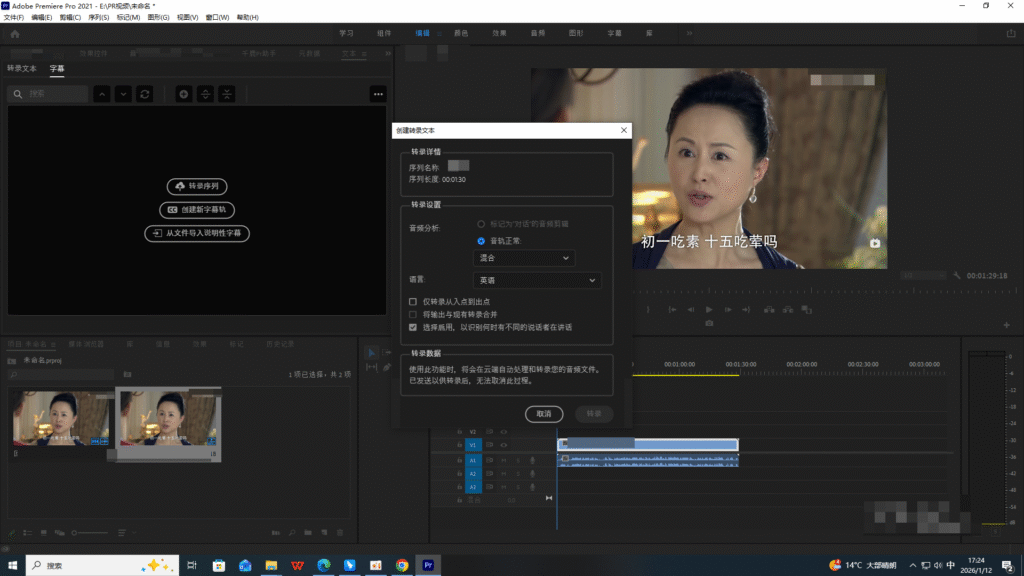Click the split caption segment icon

[205, 94]
